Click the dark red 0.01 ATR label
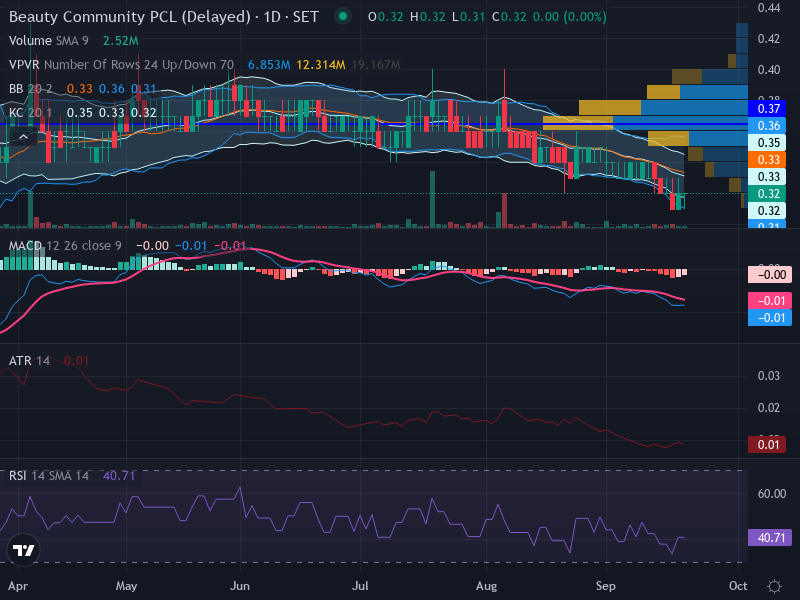The width and height of the screenshot is (800, 600). (766, 445)
